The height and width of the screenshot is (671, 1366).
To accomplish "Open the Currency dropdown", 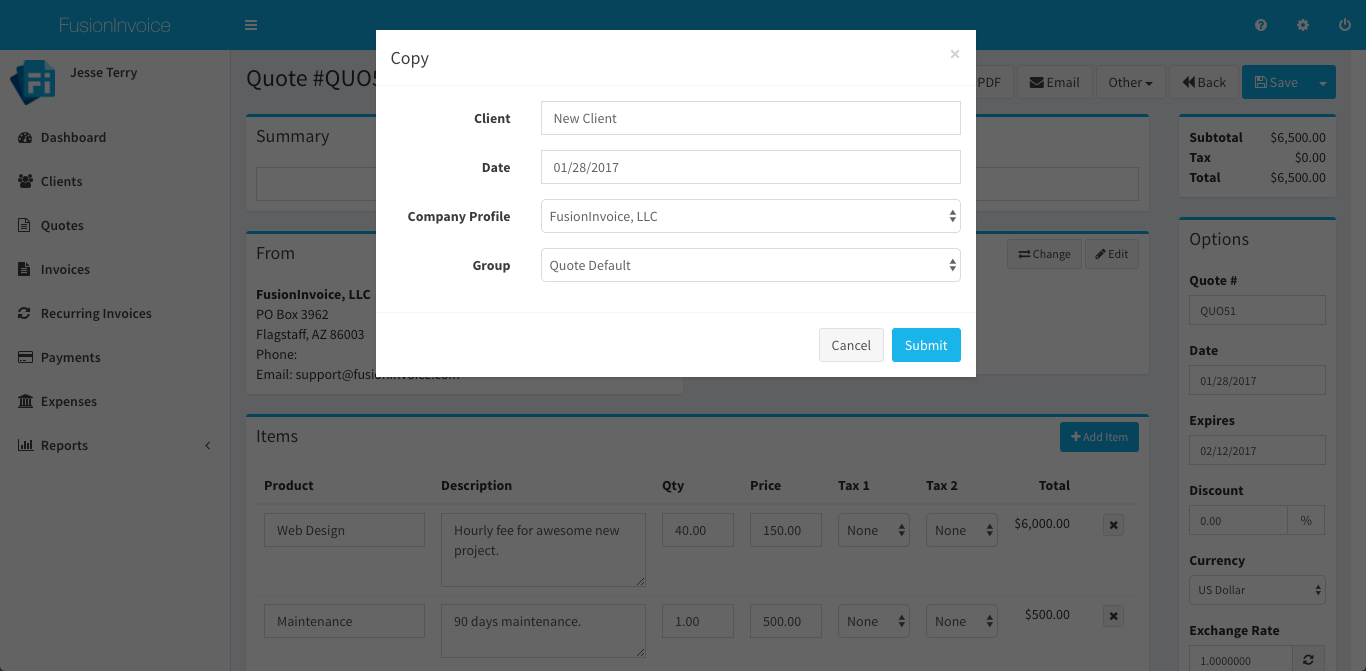I will pyautogui.click(x=1257, y=590).
